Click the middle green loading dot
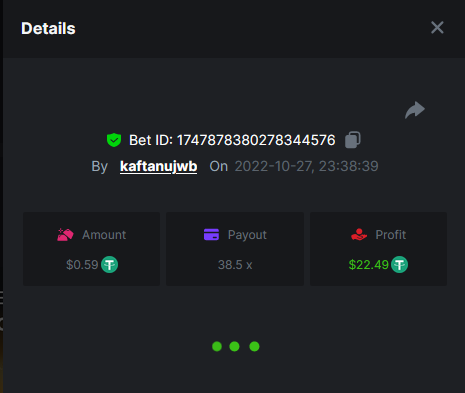This screenshot has width=465, height=393. click(x=234, y=346)
